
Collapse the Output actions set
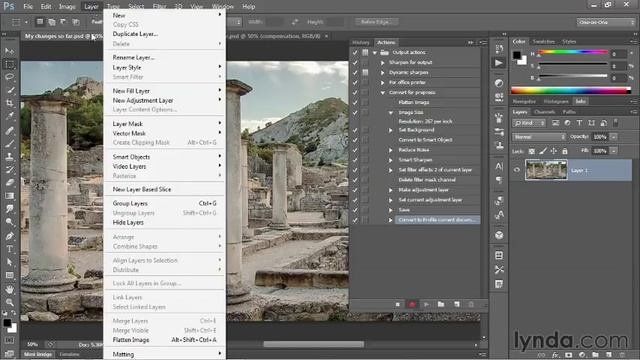point(375,53)
